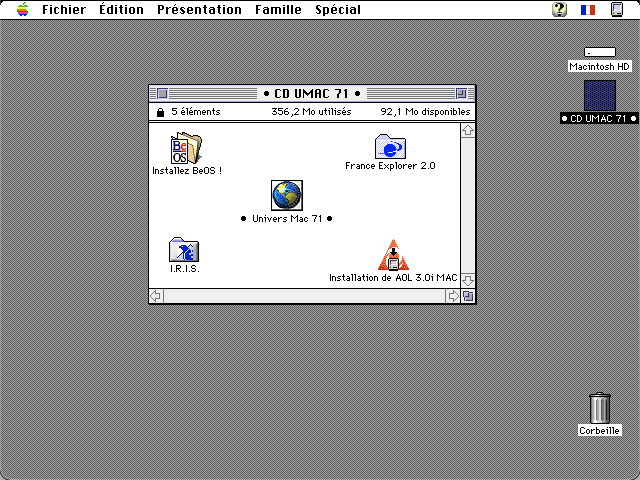Click the 'I.R.I.S.' label

click(x=184, y=269)
